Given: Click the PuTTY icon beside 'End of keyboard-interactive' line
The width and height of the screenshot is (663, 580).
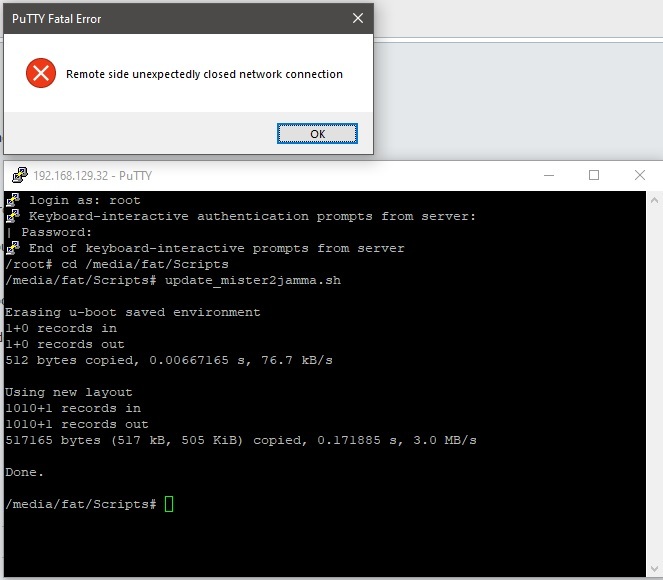Looking at the screenshot, I should pos(13,248).
